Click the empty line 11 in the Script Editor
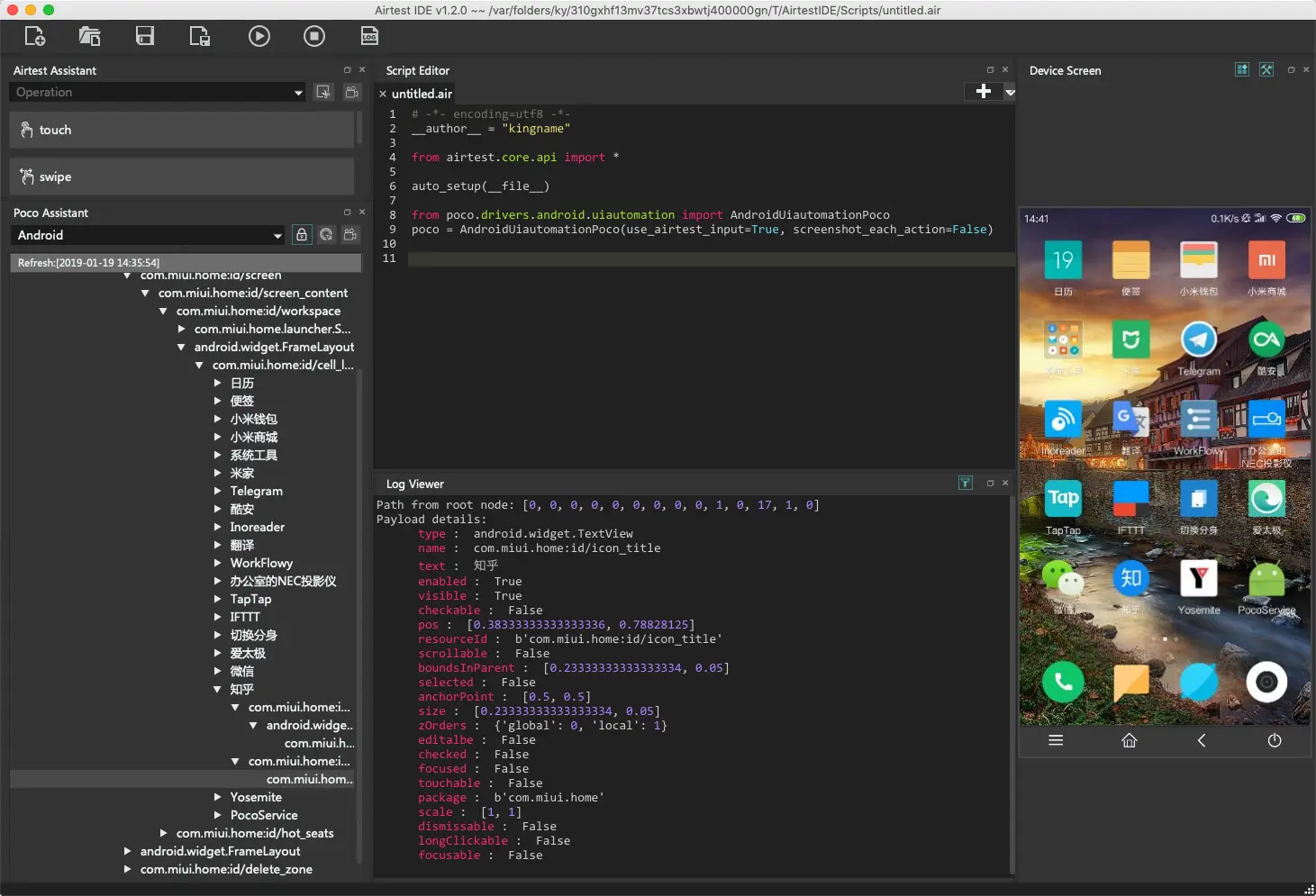The image size is (1316, 896). coord(703,258)
